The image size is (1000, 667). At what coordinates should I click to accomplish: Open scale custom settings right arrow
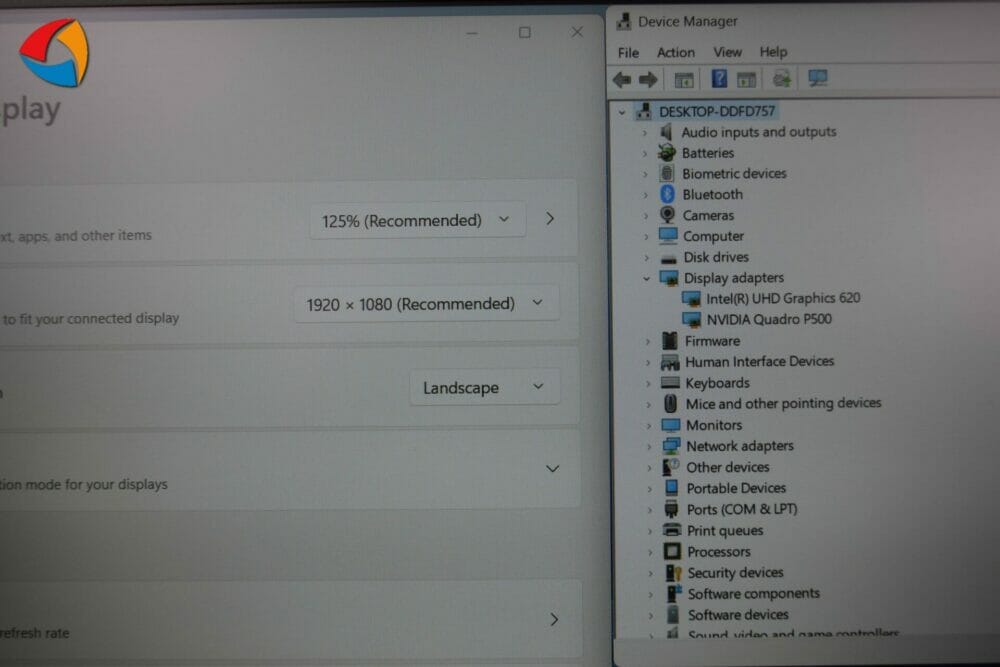[x=550, y=219]
